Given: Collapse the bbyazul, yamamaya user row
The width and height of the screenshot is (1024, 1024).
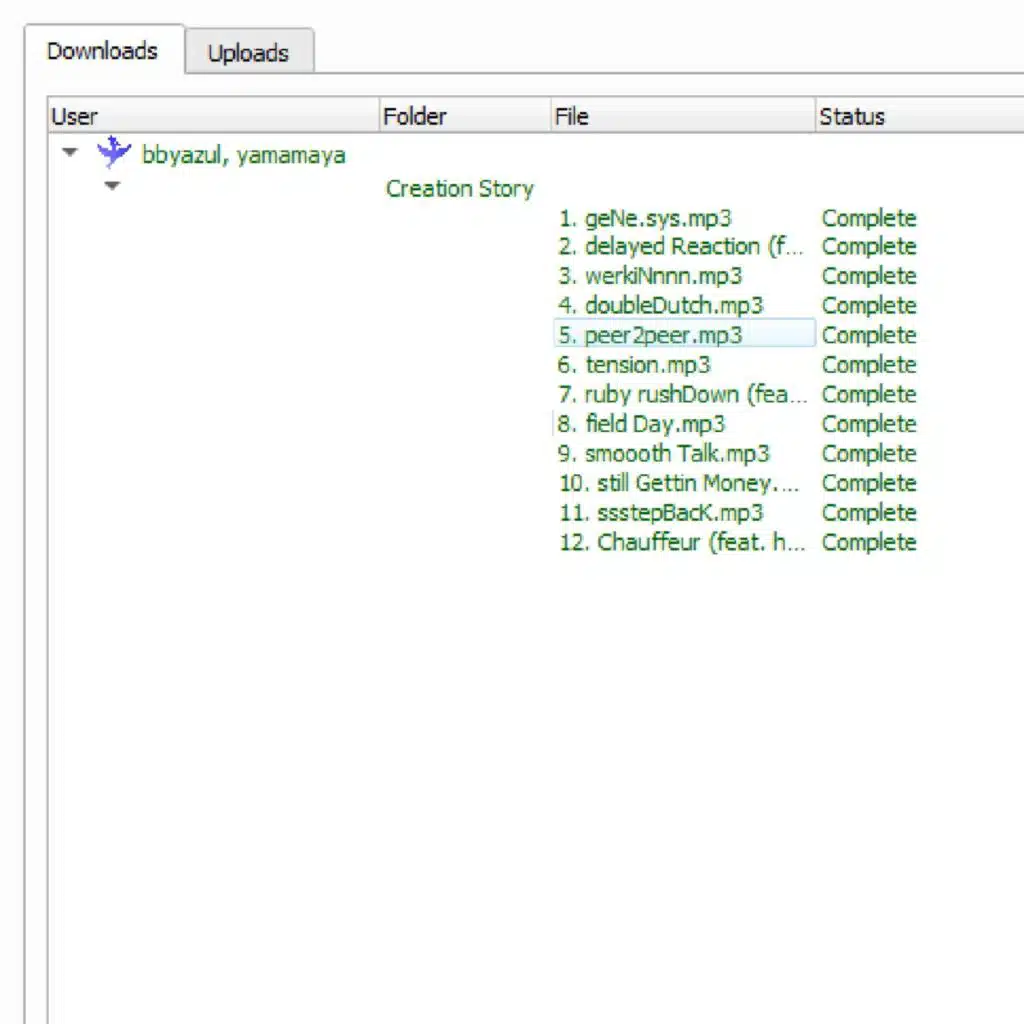Looking at the screenshot, I should click(x=70, y=154).
